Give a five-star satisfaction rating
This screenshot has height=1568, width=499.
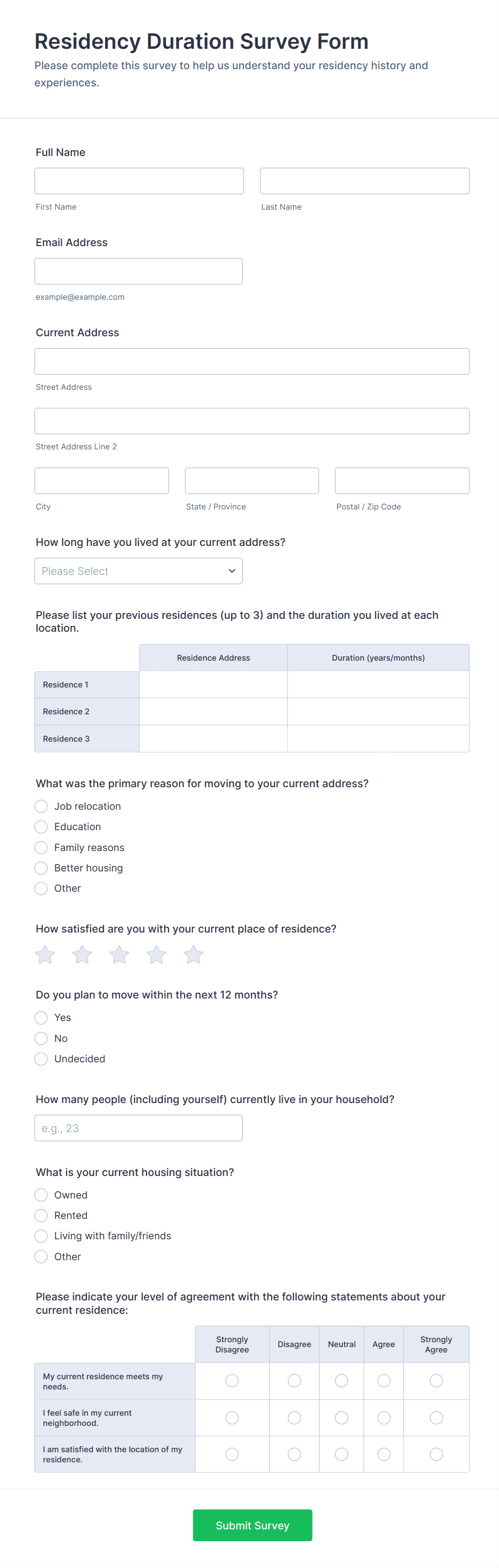click(194, 955)
